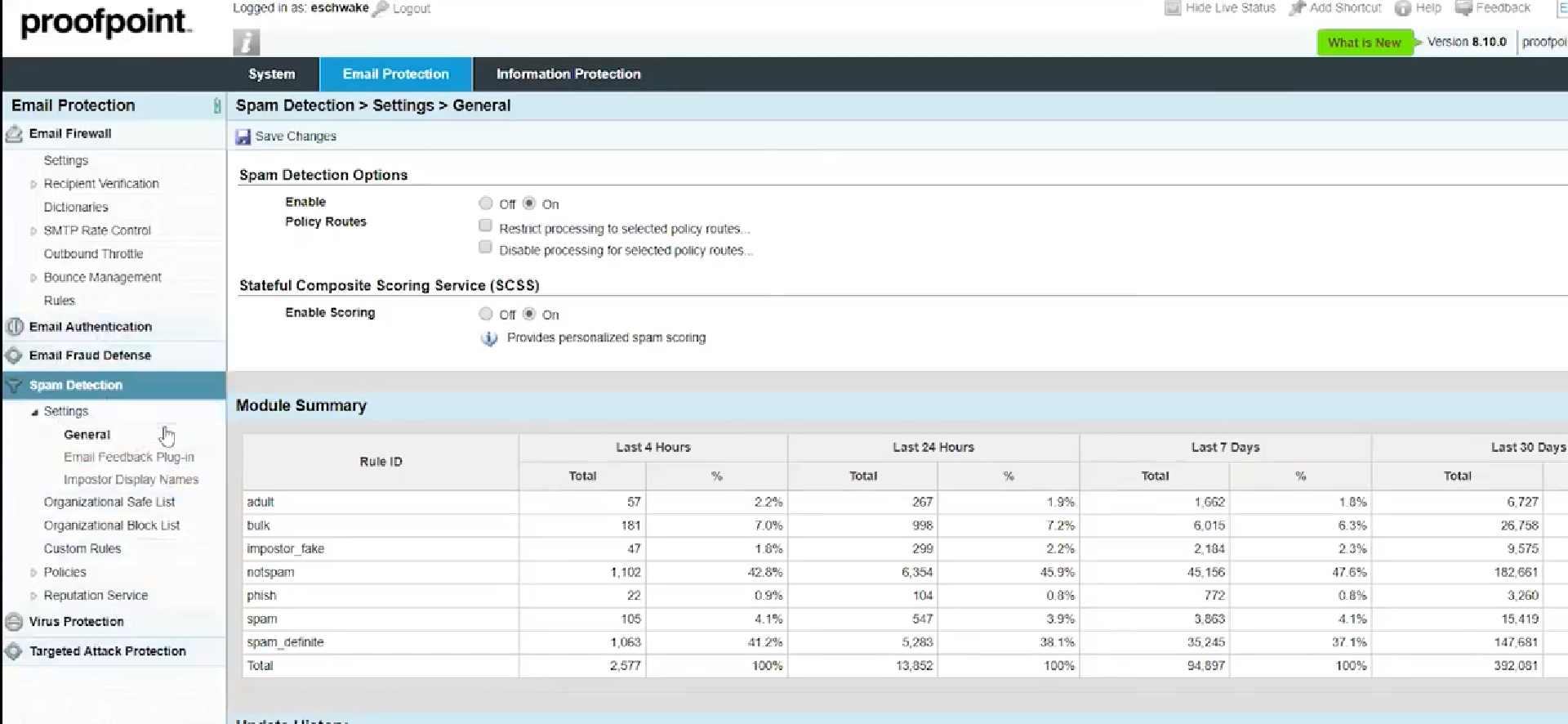Open Organizational Block List
1568x724 pixels.
[112, 525]
